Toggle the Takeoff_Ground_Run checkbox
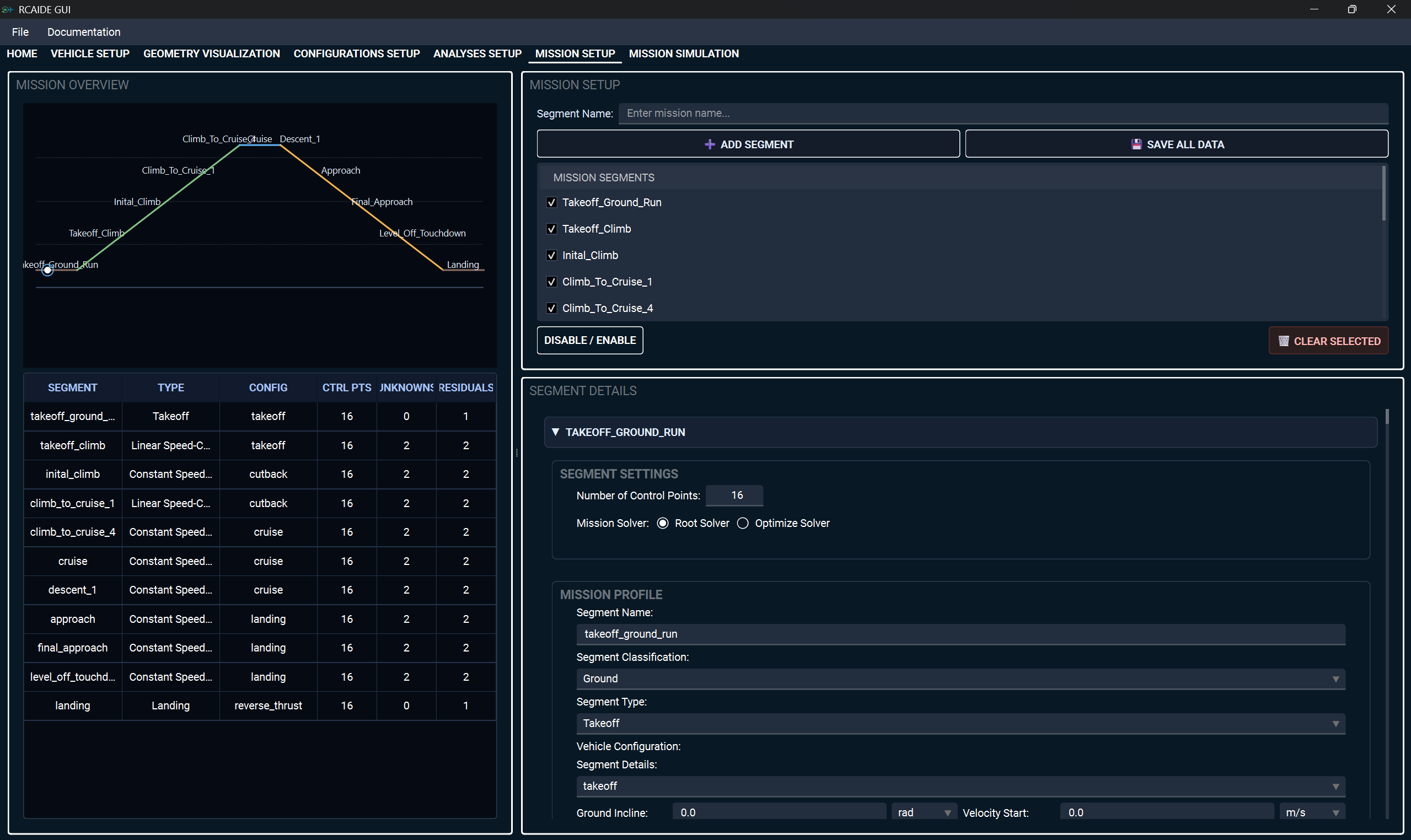The height and width of the screenshot is (840, 1411). tap(551, 202)
